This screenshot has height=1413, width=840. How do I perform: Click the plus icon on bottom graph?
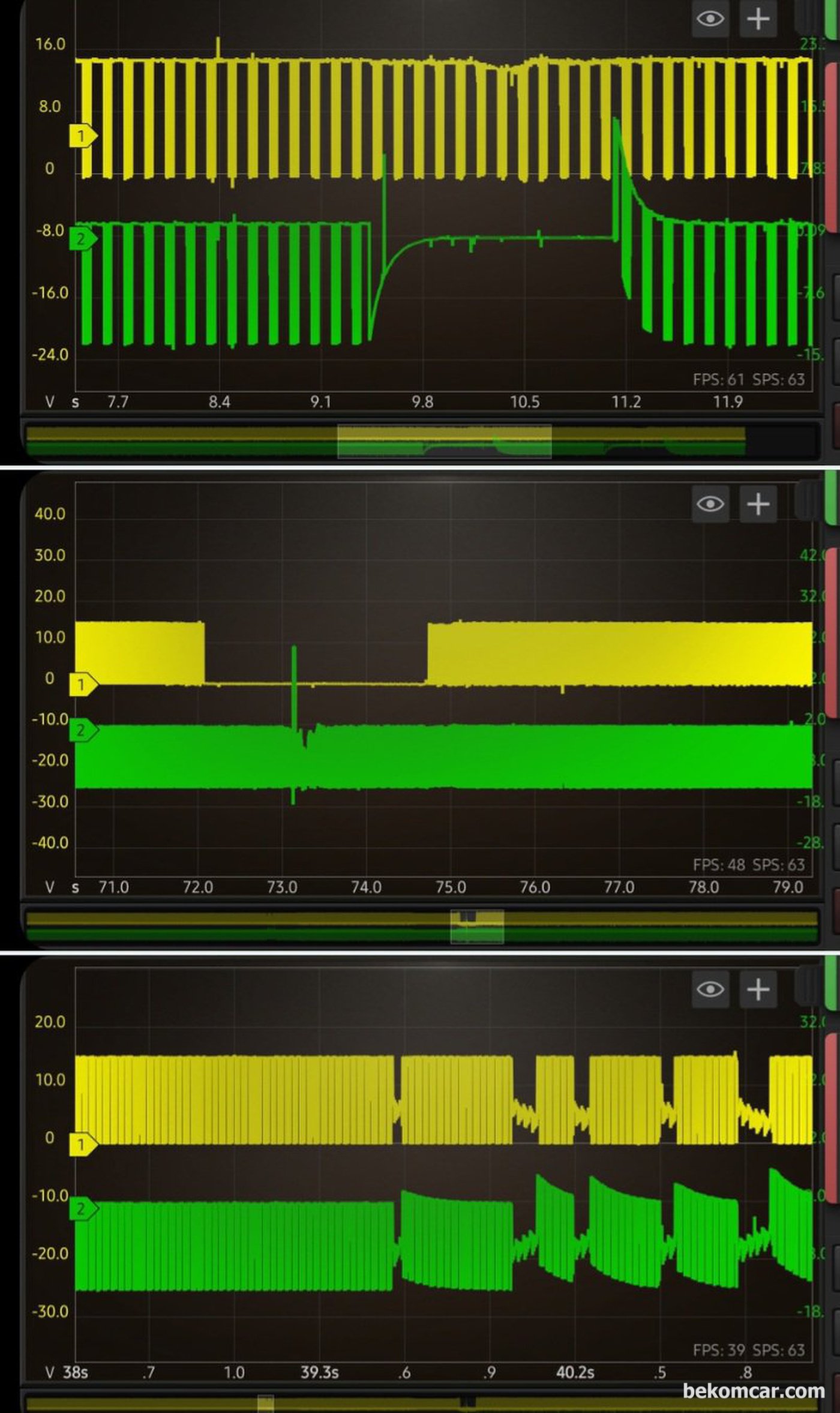[x=758, y=989]
